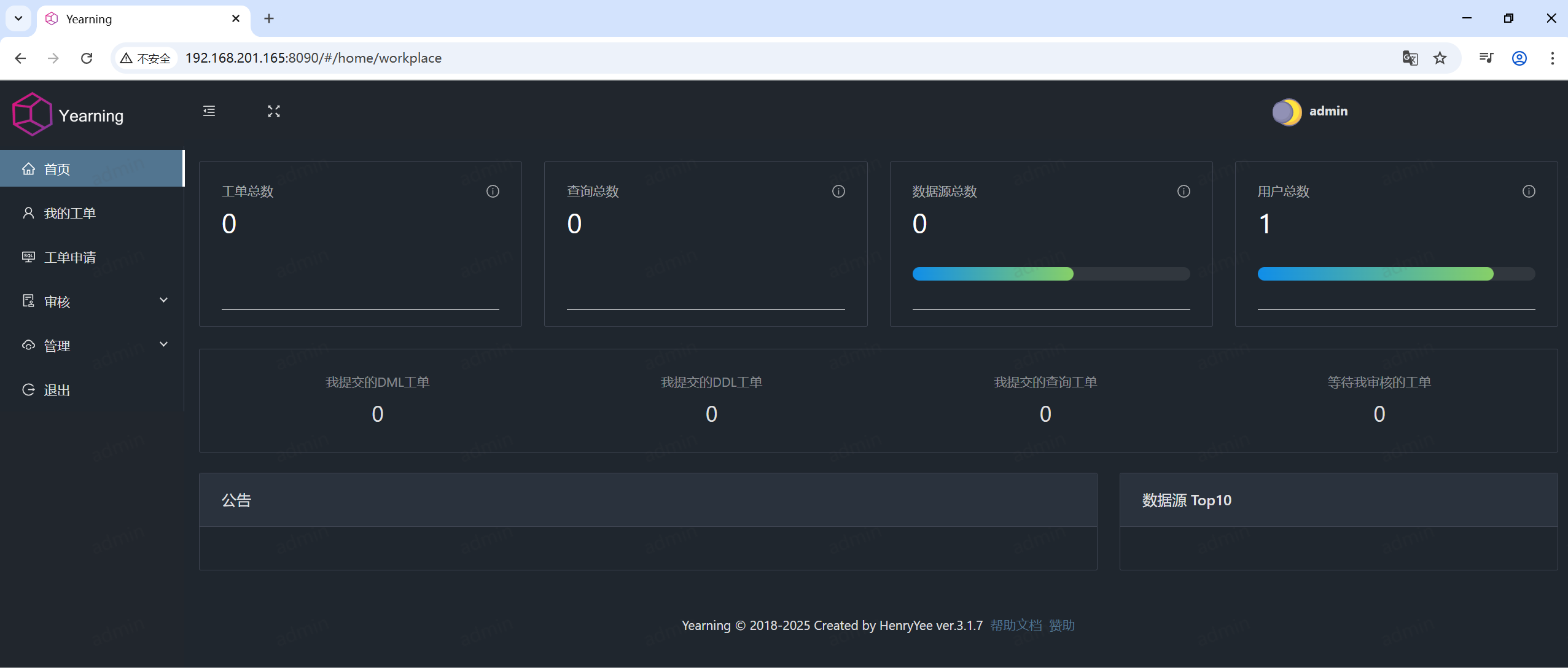Select 工单申请 in the sidebar
Viewport: 1568px width, 668px height.
69,258
